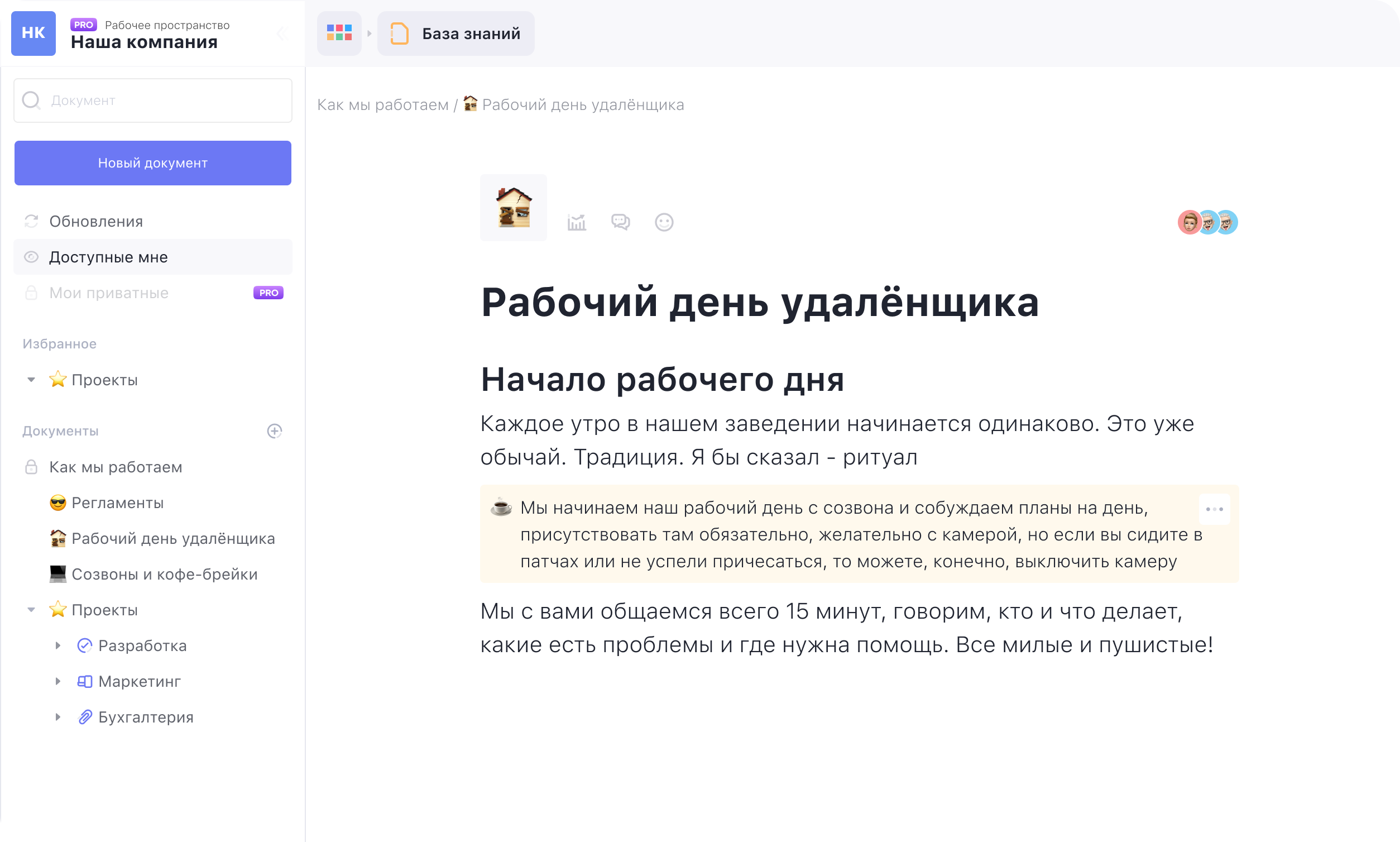
Task: Open comments with the speech bubble icon
Action: tap(621, 222)
